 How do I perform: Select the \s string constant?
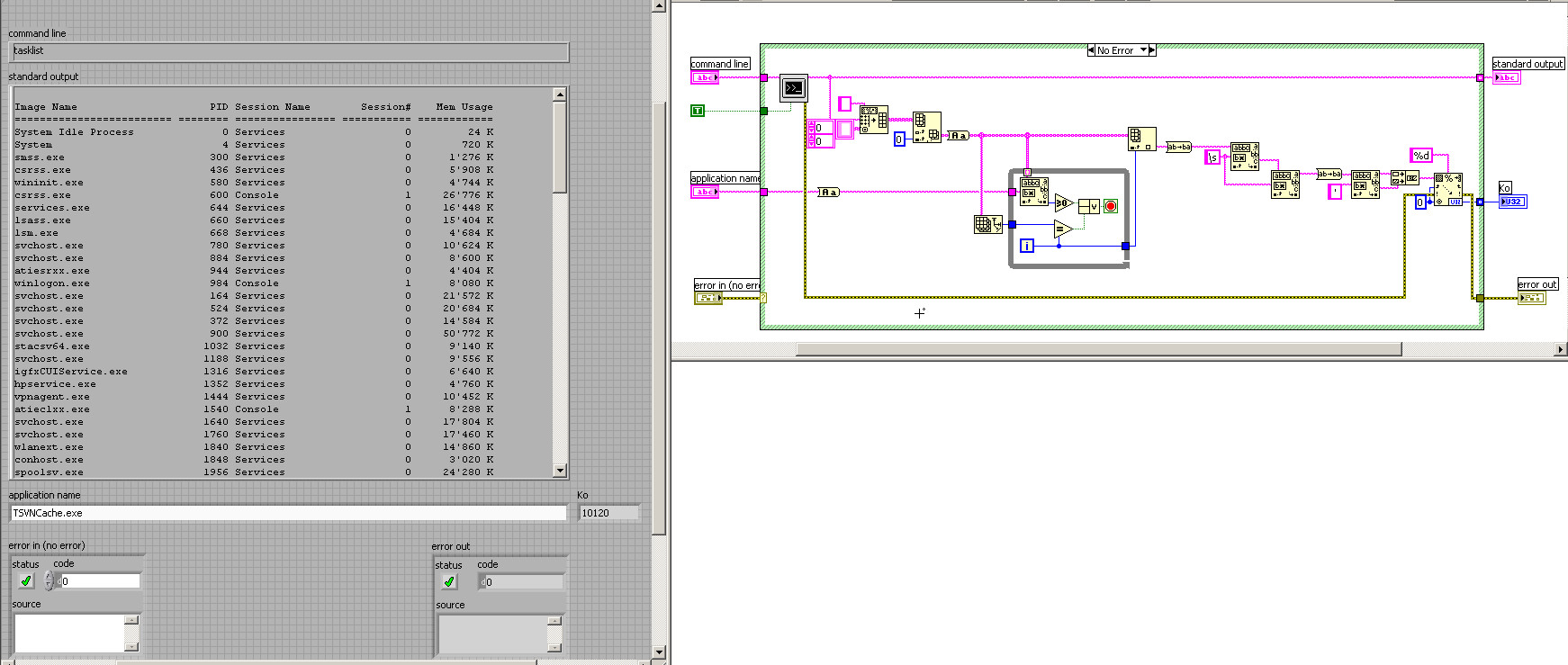point(1212,157)
